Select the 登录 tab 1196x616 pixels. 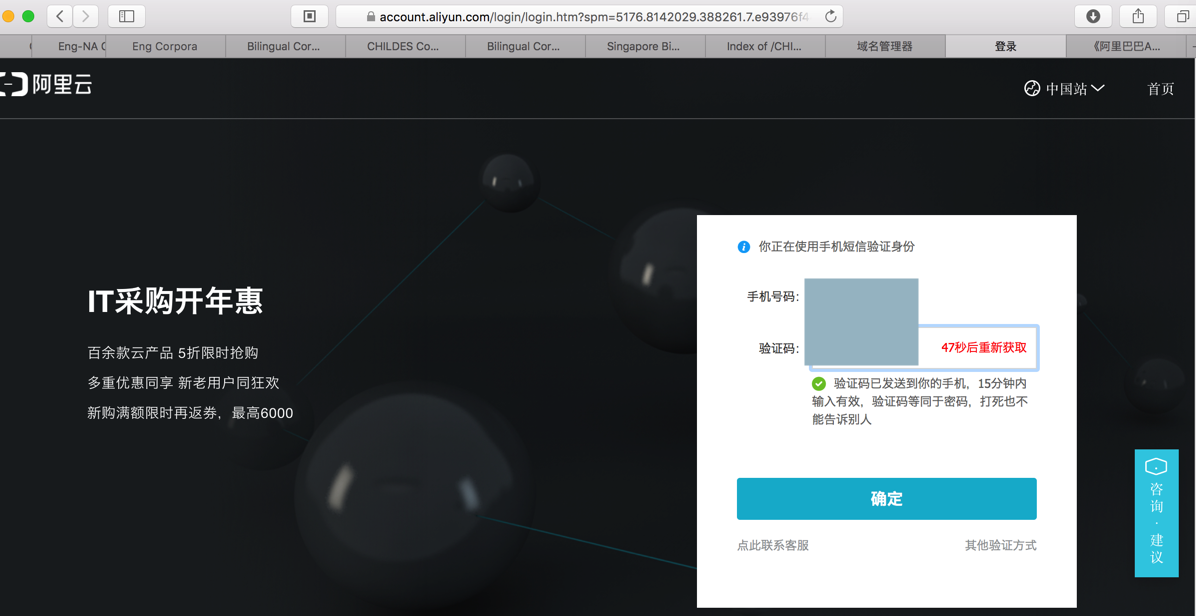click(1005, 47)
